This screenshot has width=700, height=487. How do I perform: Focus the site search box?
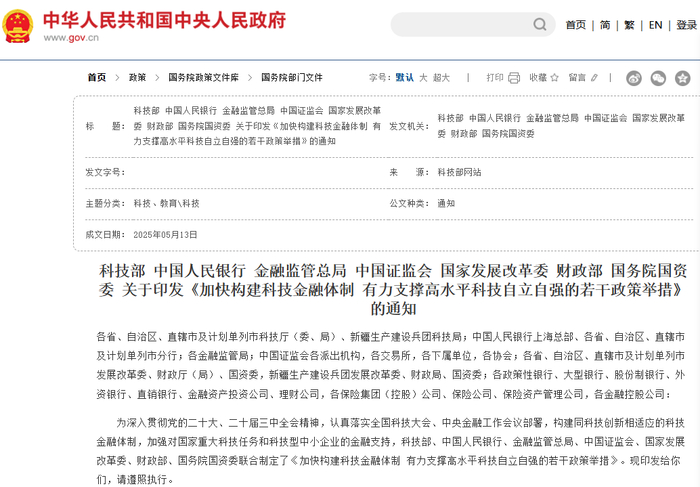click(473, 25)
